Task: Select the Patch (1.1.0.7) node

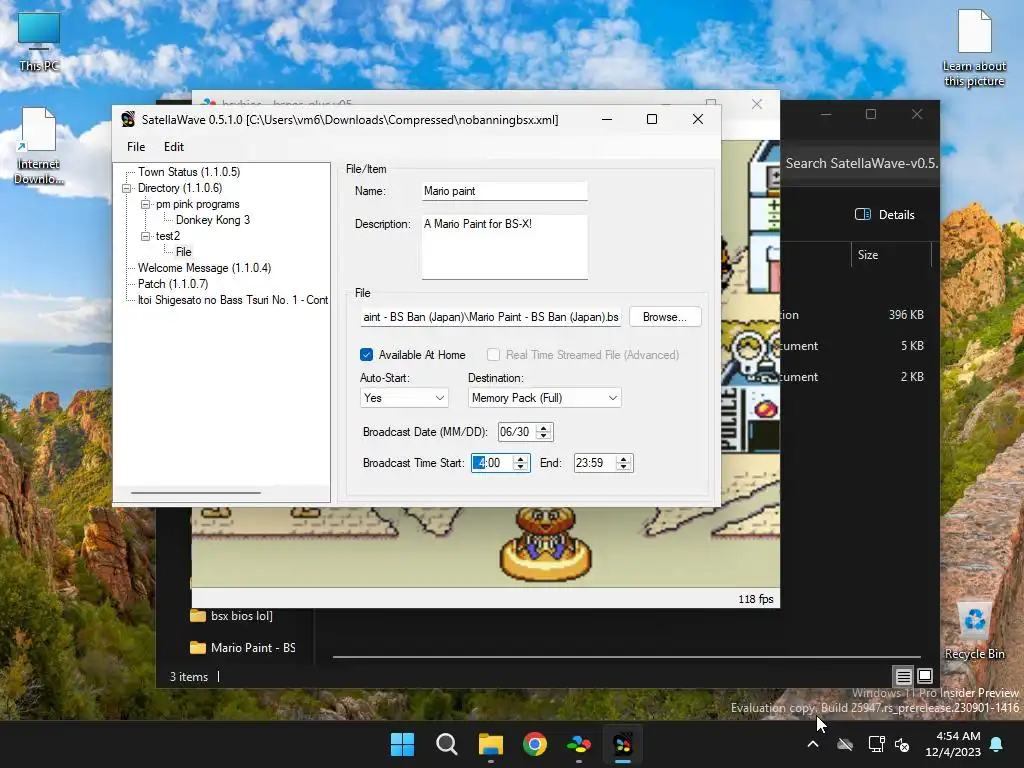Action: point(173,284)
